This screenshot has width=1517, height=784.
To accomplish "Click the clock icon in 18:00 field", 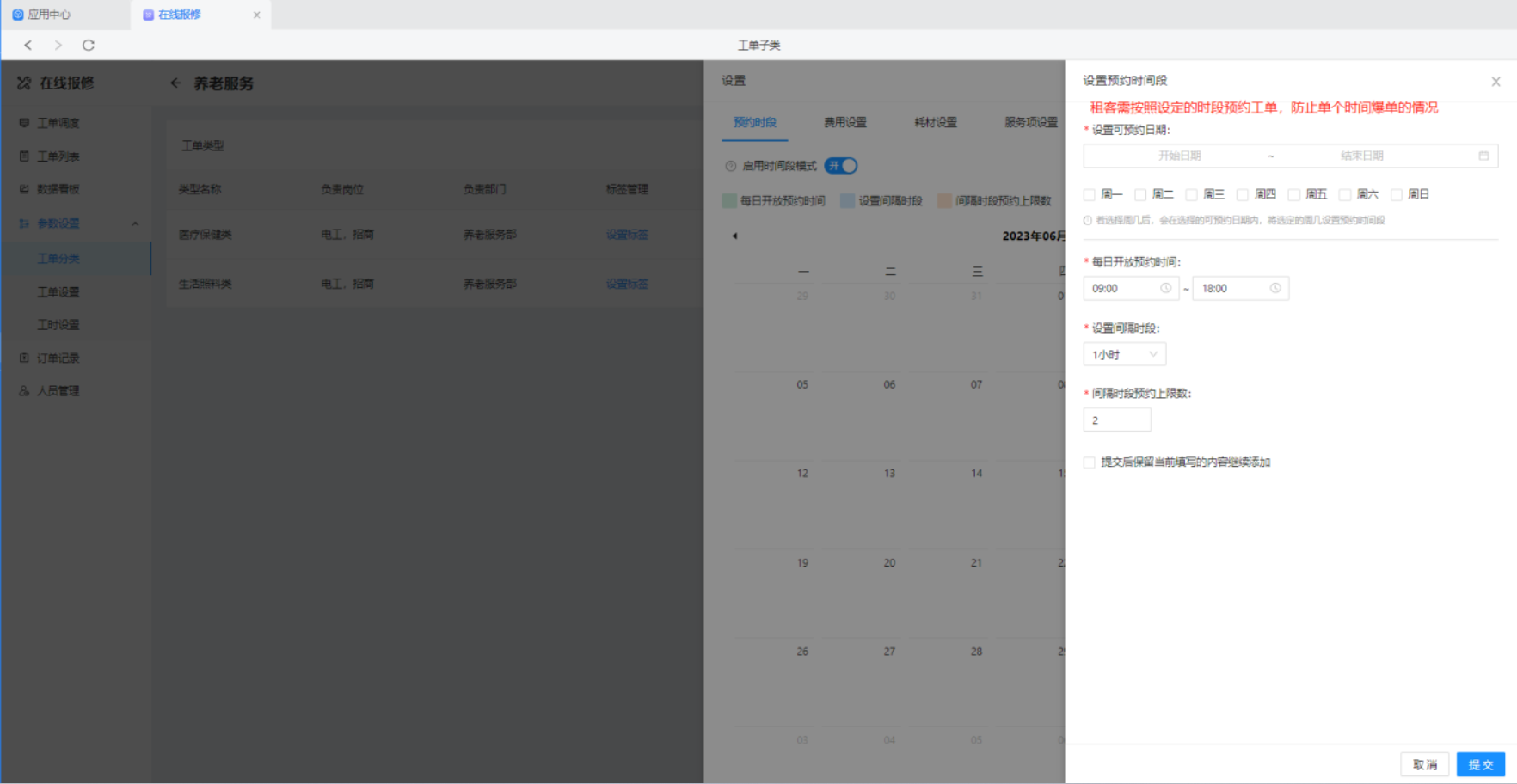I will [x=1275, y=288].
